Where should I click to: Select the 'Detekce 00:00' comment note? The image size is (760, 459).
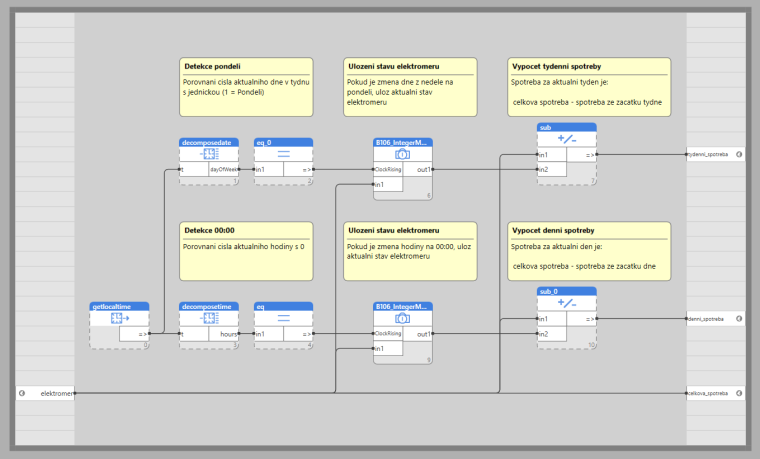(x=246, y=251)
